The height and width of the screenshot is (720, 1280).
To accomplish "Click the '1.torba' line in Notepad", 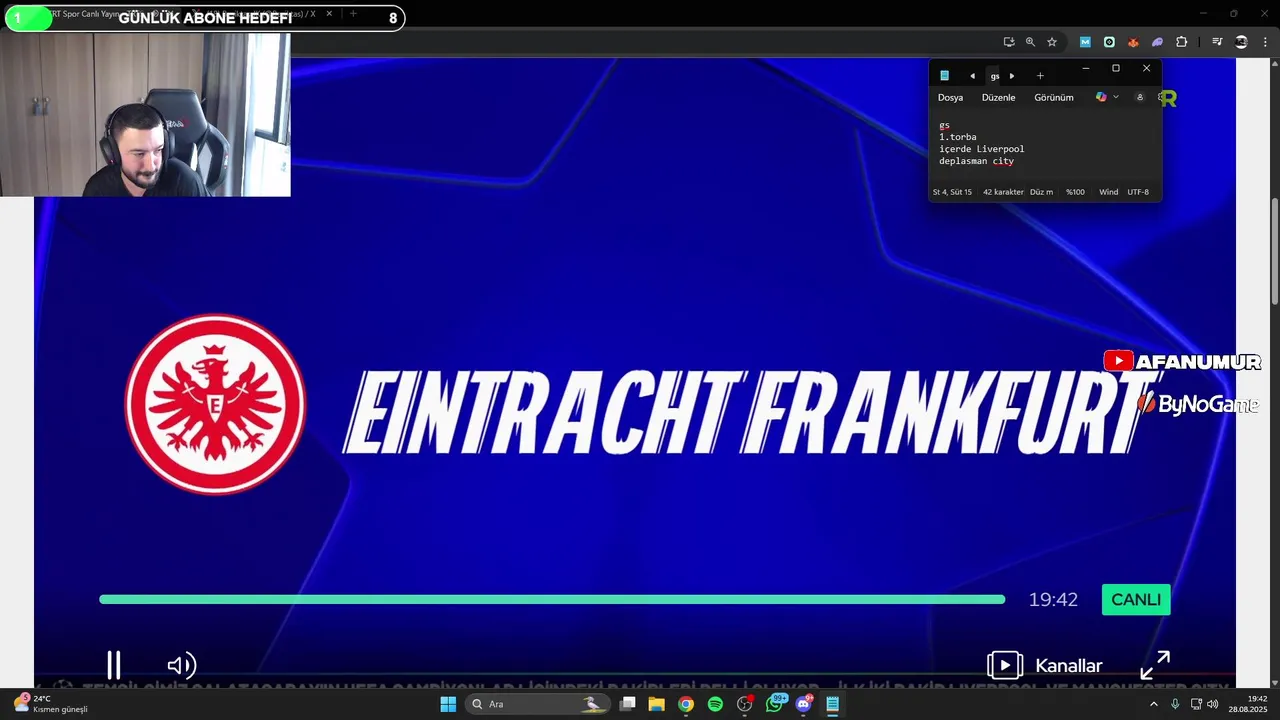I will pyautogui.click(x=957, y=137).
